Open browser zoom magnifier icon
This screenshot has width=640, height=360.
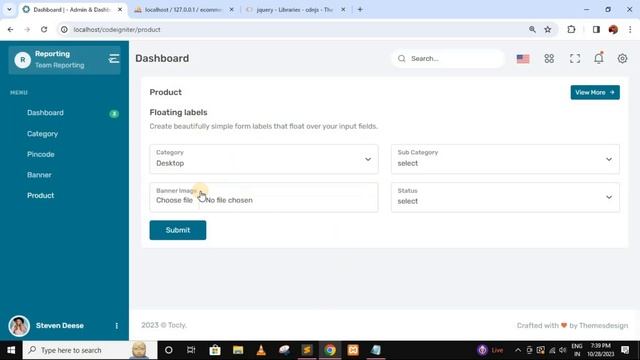532,29
